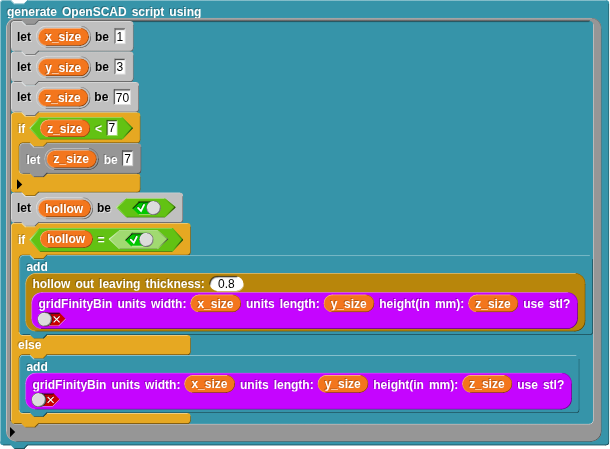Click the z_size value field containing 70
The image size is (610, 449).
click(x=122, y=97)
